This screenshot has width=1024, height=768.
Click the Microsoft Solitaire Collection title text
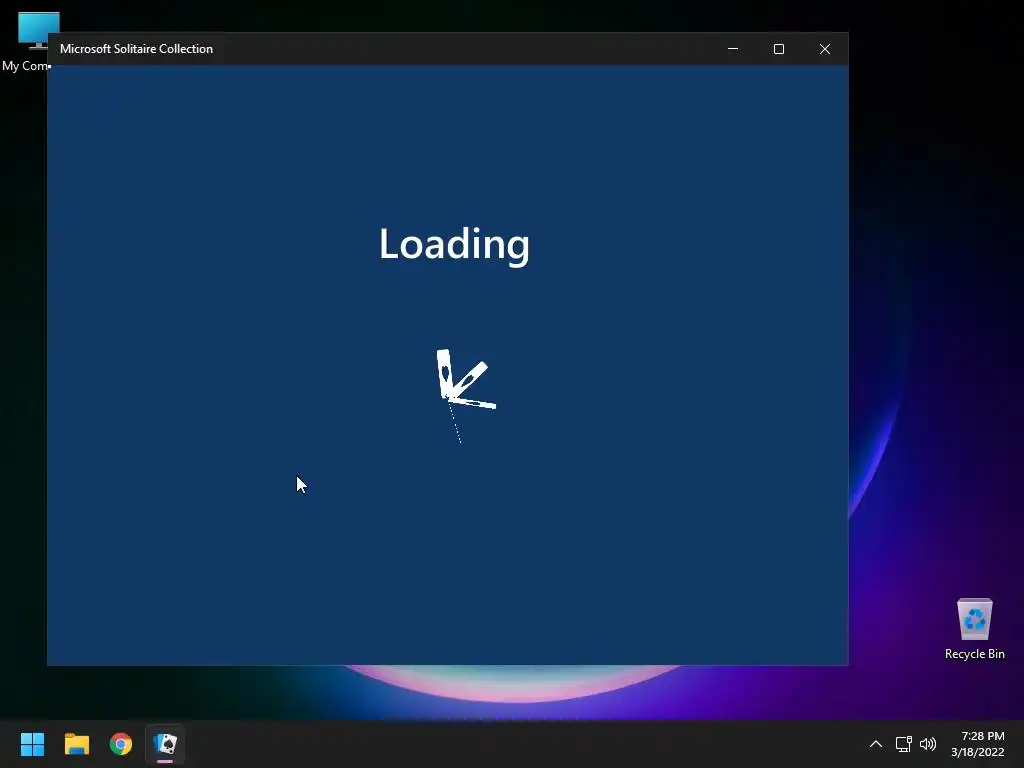[x=136, y=49]
